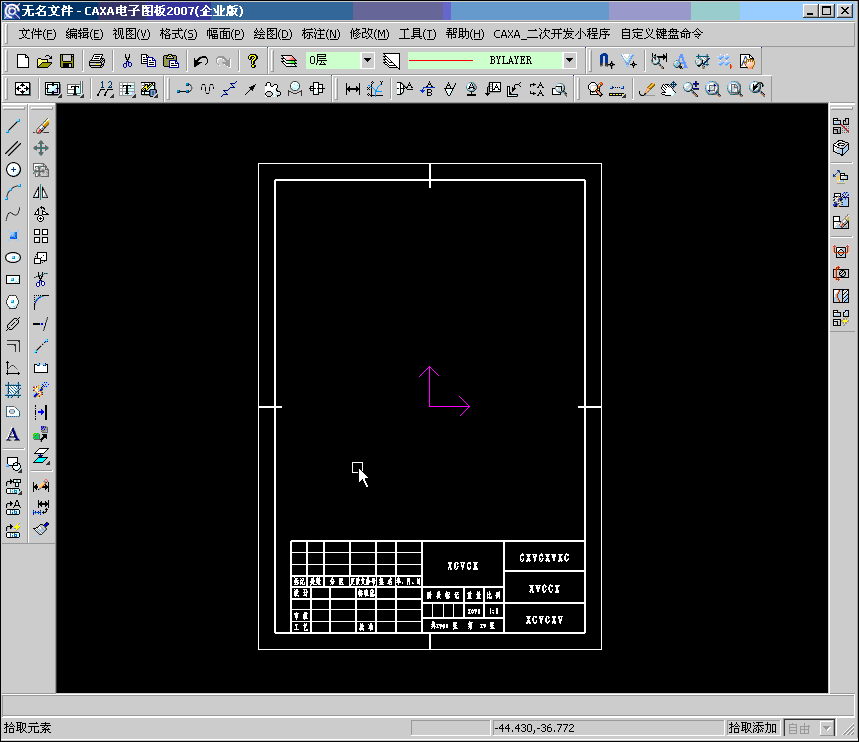Select the Ellipse drawing tool
859x742 pixels.
click(x=13, y=258)
